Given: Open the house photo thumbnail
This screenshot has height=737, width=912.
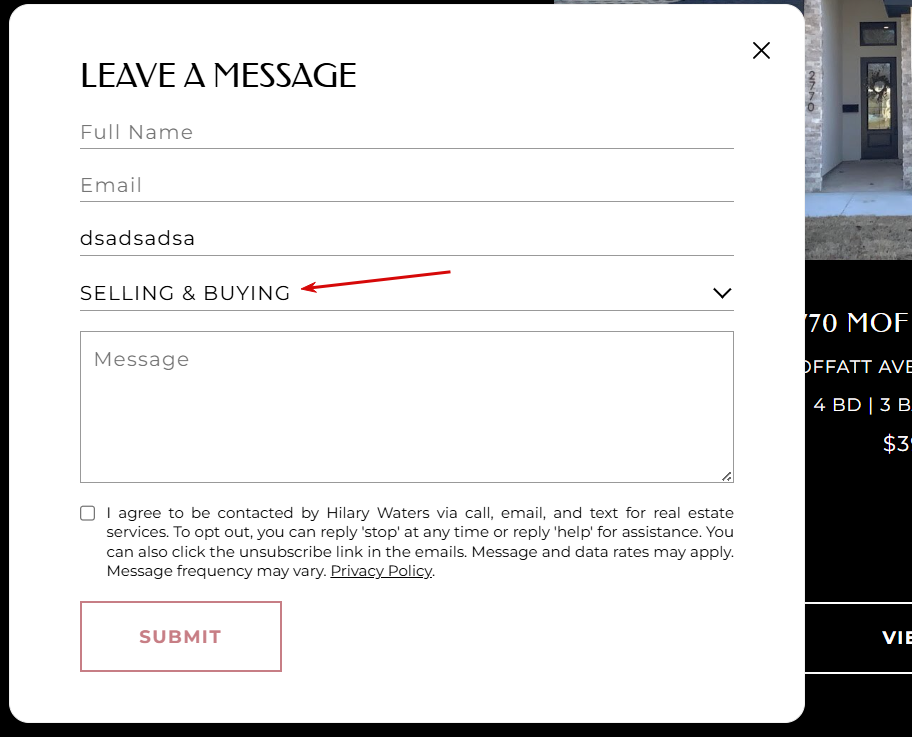Looking at the screenshot, I should pos(858,130).
